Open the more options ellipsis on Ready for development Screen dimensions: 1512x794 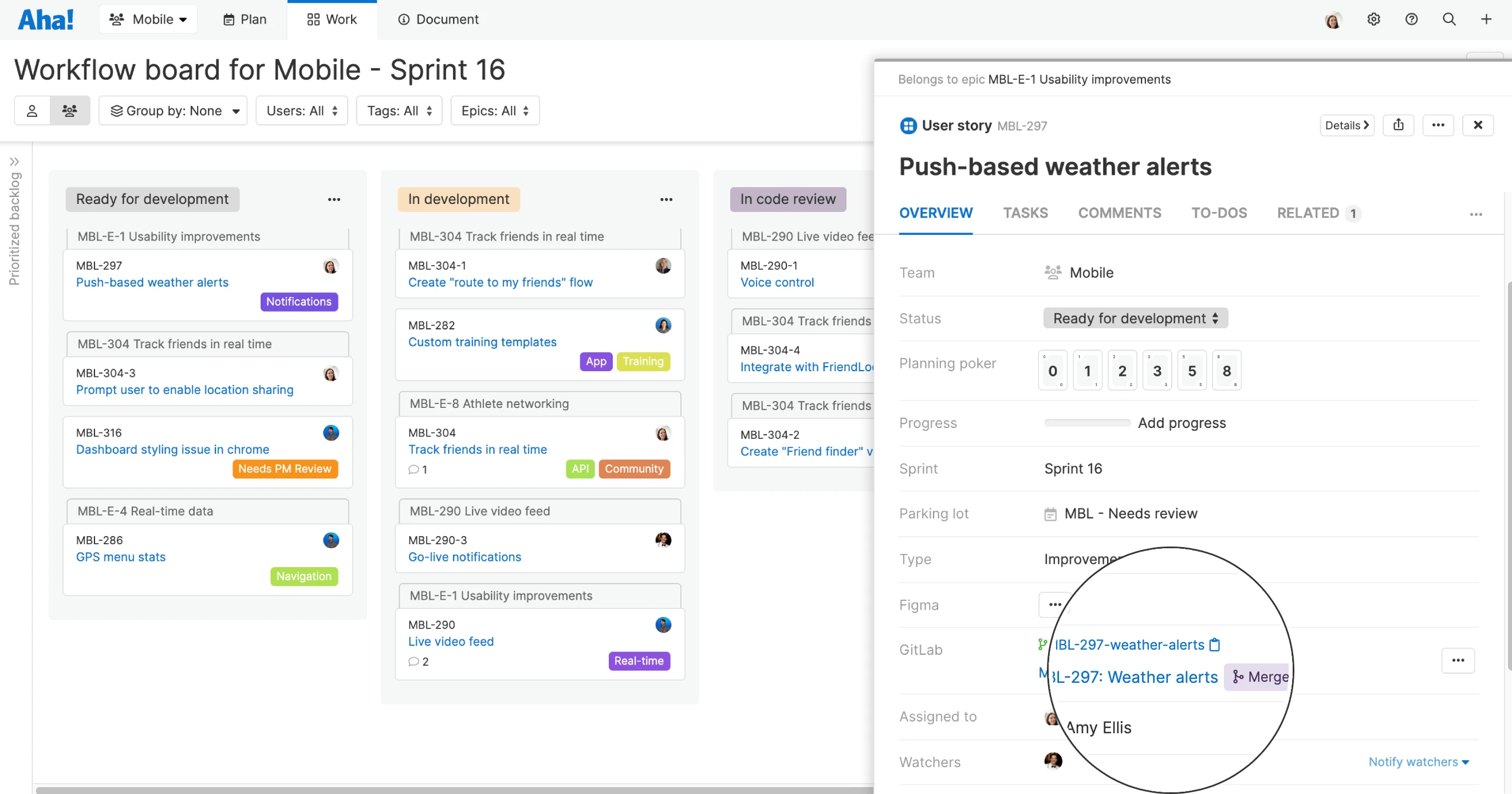pyautogui.click(x=334, y=200)
